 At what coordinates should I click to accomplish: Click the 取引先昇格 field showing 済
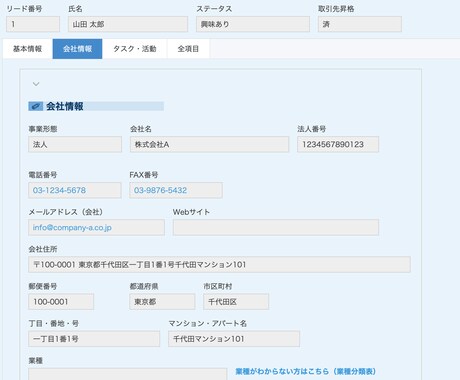click(x=360, y=24)
